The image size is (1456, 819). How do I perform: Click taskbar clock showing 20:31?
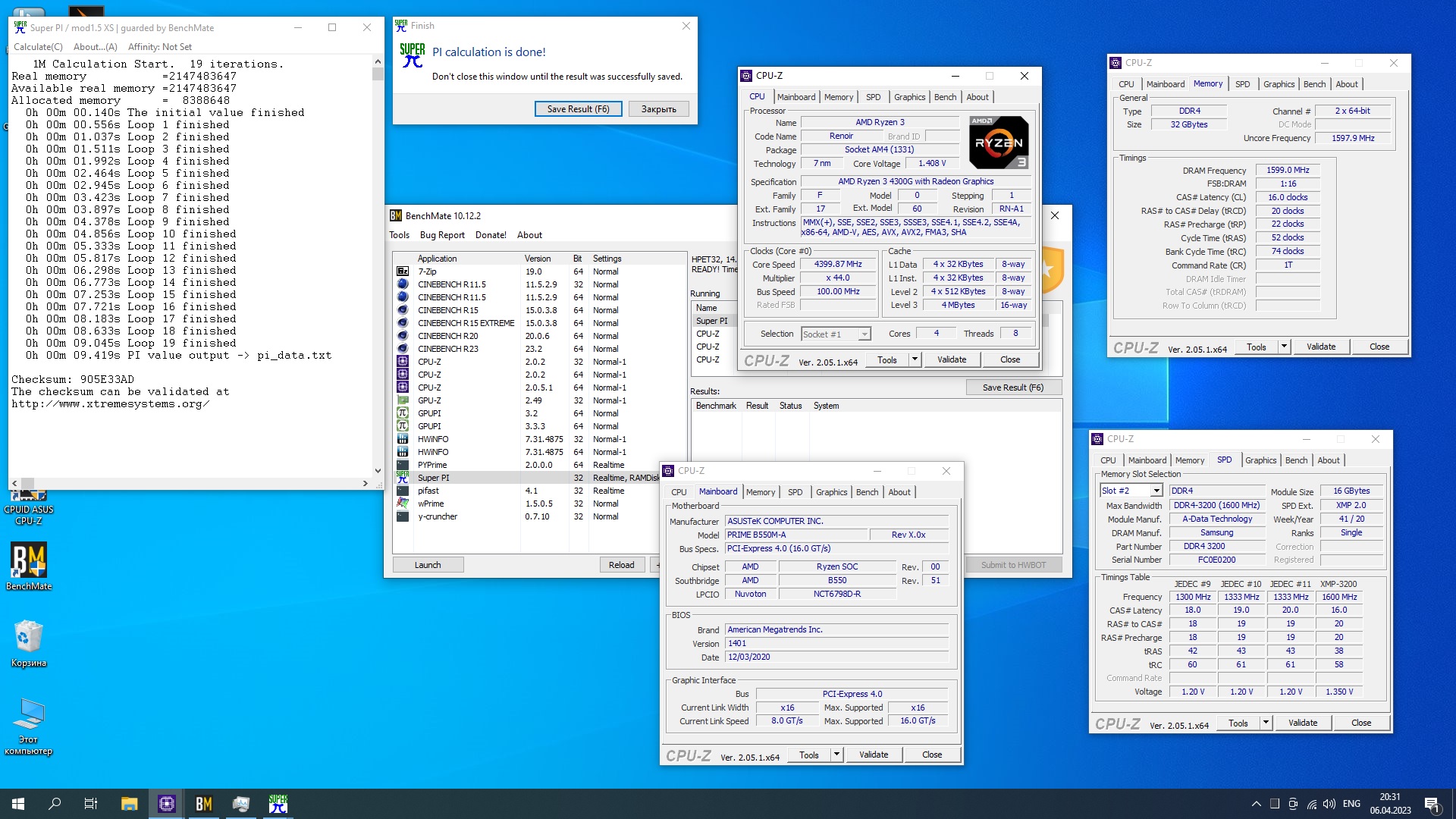1390,804
